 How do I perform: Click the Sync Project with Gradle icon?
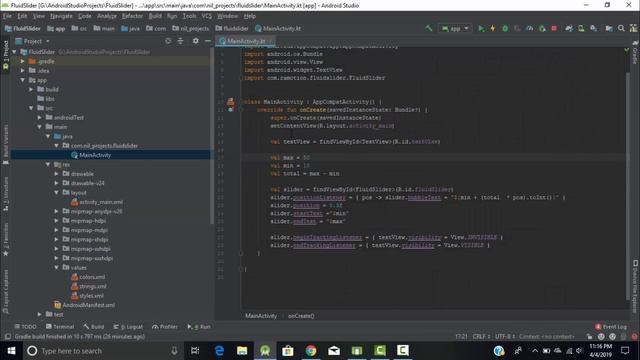(x=569, y=28)
